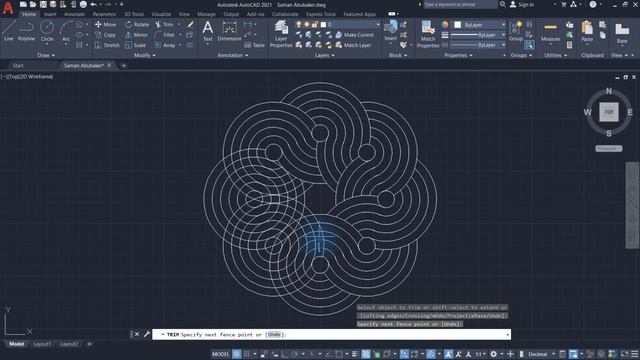Click the Match Properties tool
This screenshot has height=360, width=640.
click(x=428, y=34)
